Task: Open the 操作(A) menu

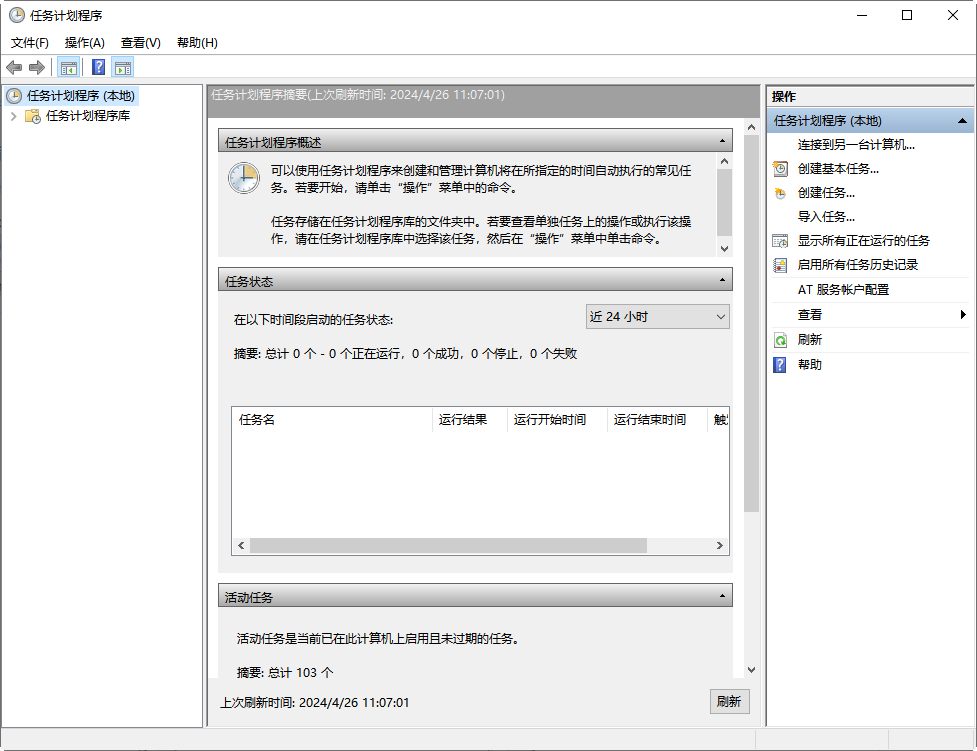Action: pos(84,42)
